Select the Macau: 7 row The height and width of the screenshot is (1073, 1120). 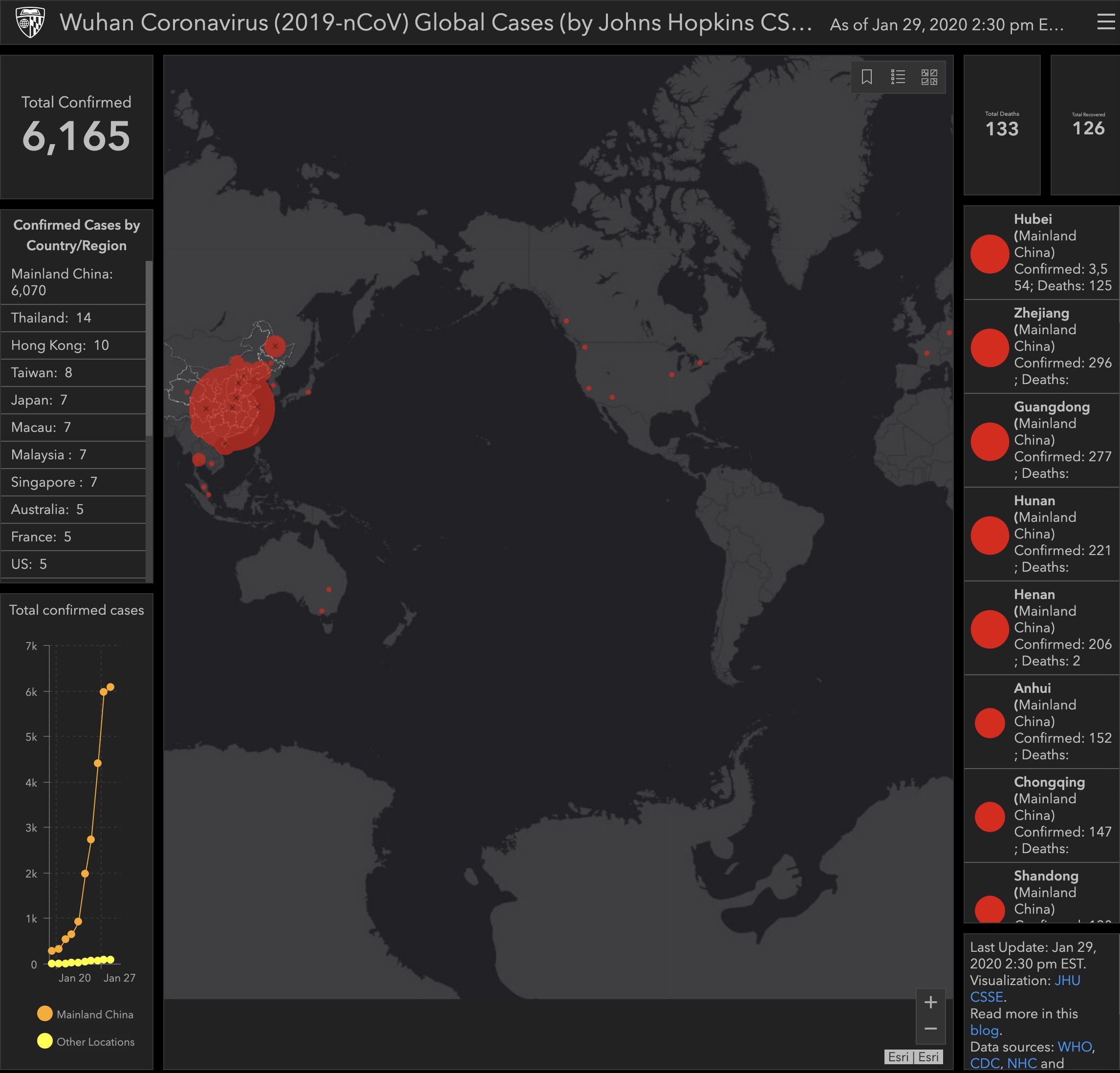[x=73, y=428]
